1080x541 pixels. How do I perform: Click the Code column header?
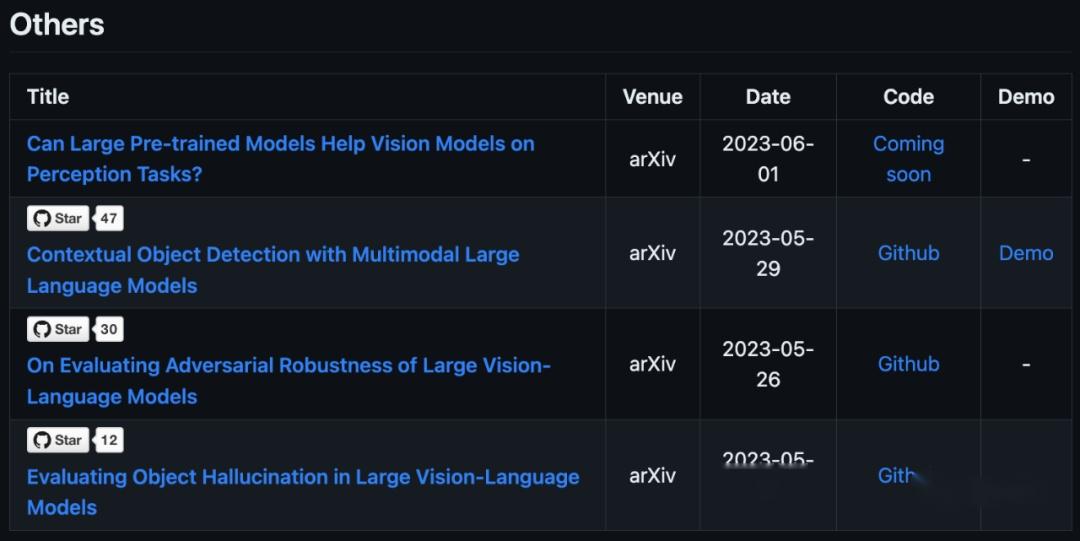pos(908,97)
